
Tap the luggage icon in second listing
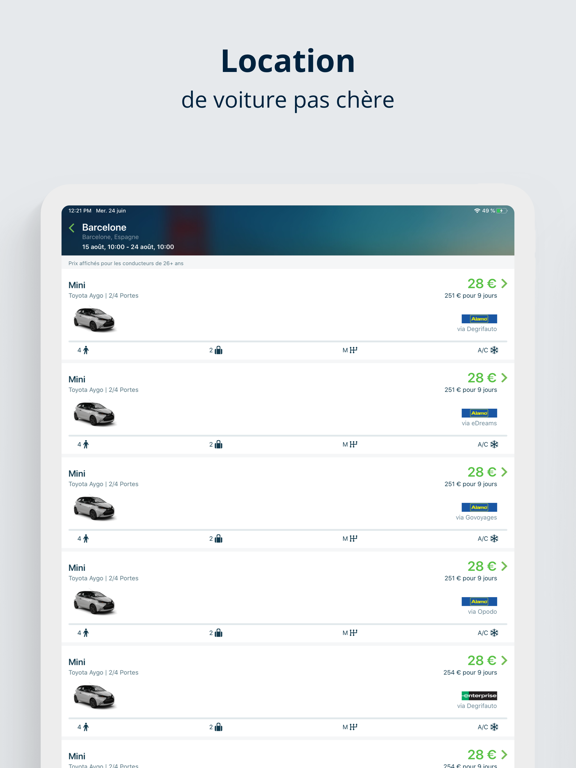point(218,444)
